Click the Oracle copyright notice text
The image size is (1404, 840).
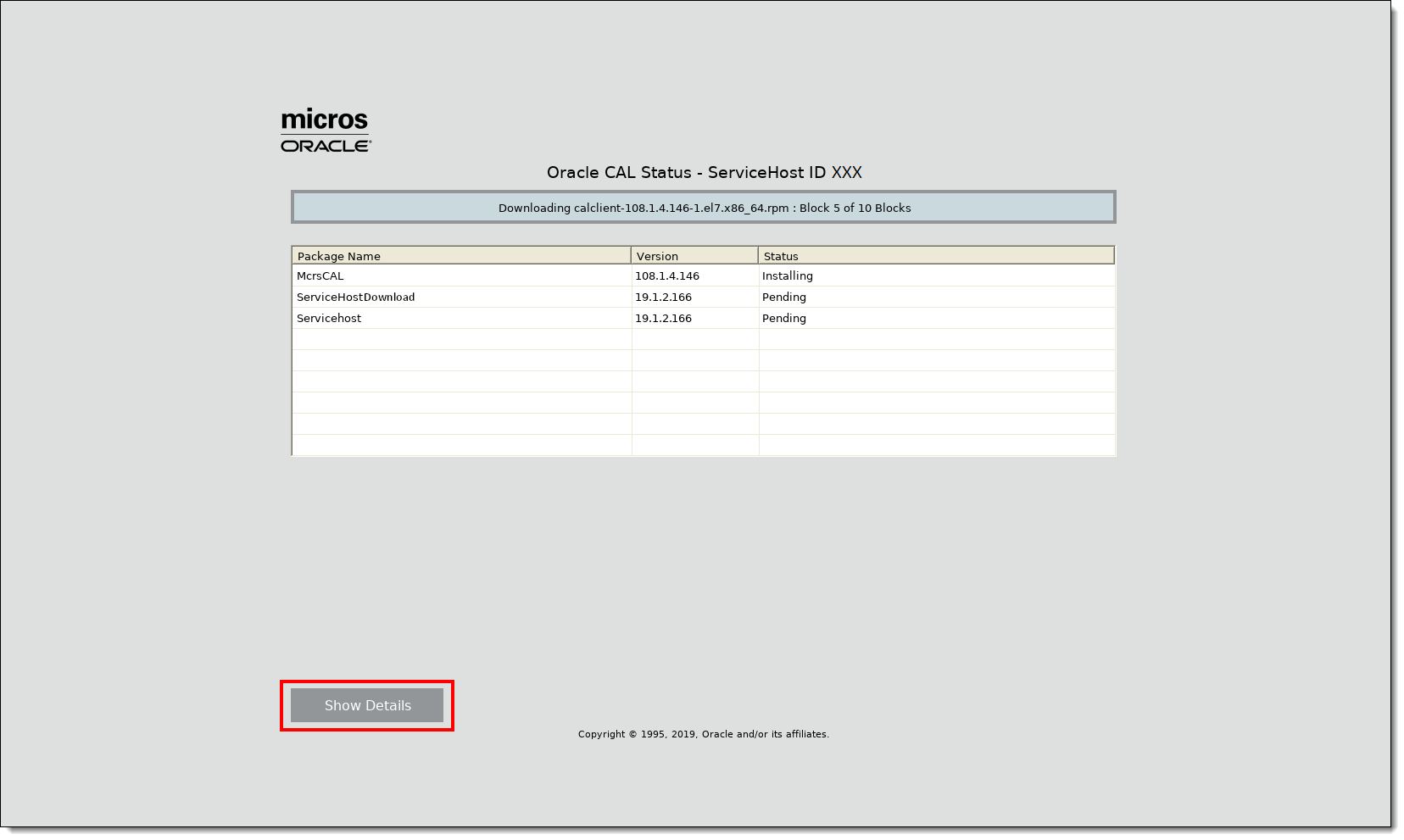(703, 734)
